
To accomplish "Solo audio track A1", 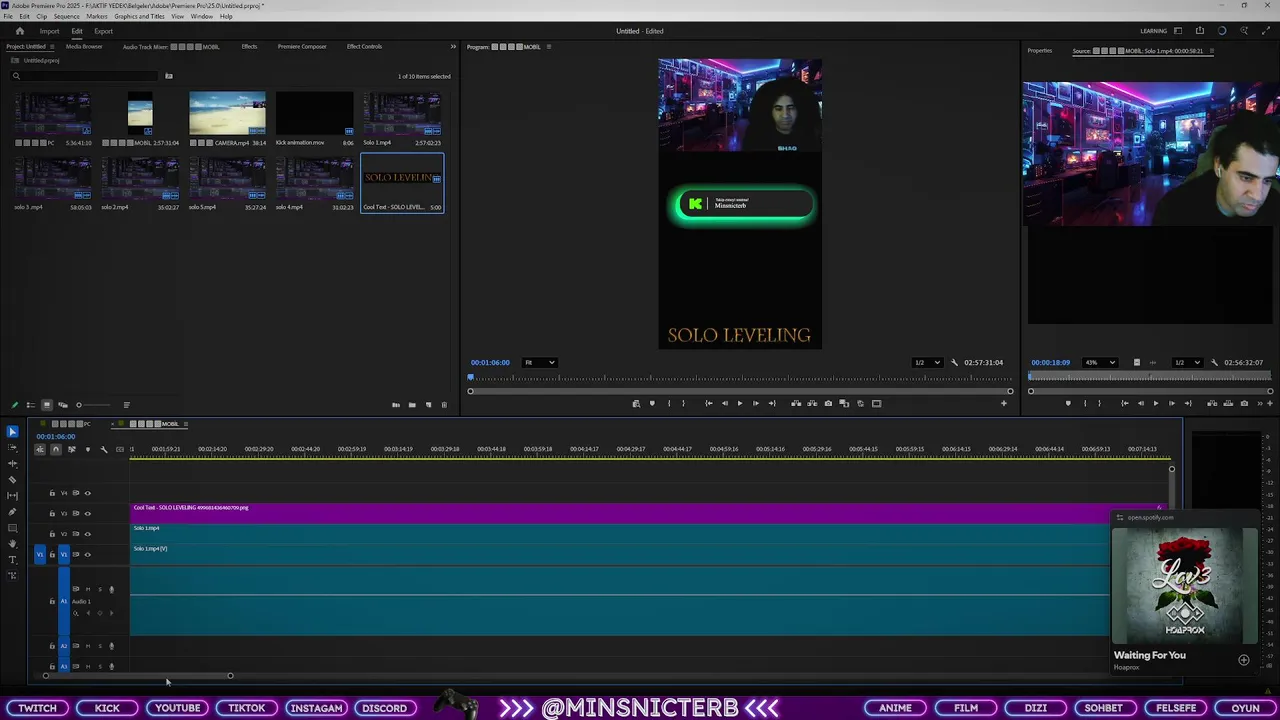I will point(100,589).
